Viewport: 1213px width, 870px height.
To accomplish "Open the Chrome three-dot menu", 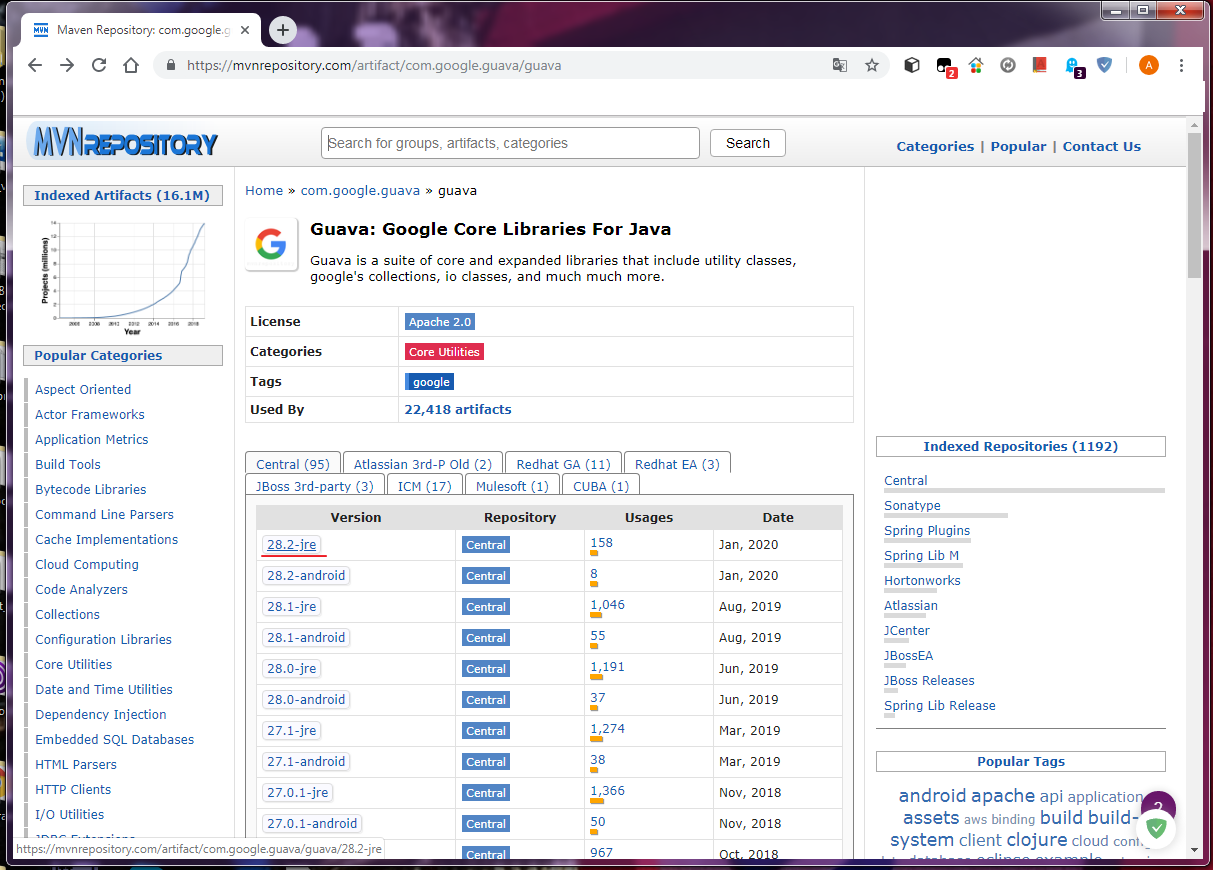I will pyautogui.click(x=1182, y=65).
